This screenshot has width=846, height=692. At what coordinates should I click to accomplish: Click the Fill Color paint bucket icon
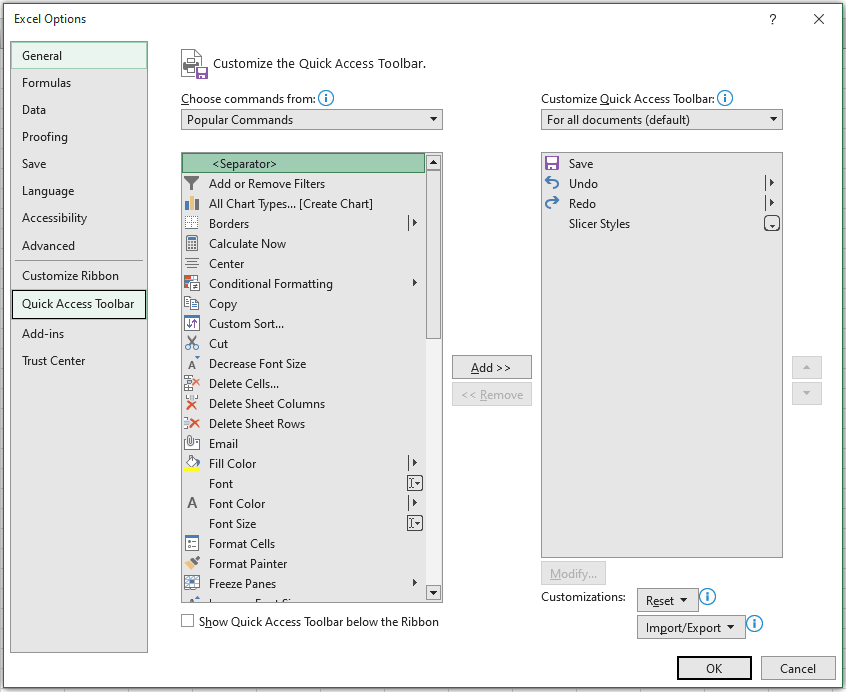(192, 463)
